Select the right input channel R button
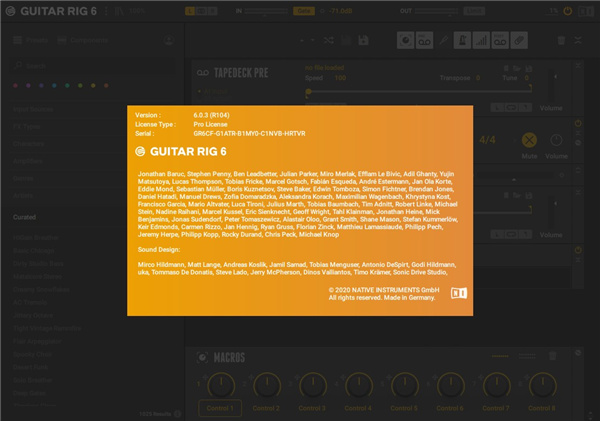Screen dimensions: 600x421 (213, 11)
